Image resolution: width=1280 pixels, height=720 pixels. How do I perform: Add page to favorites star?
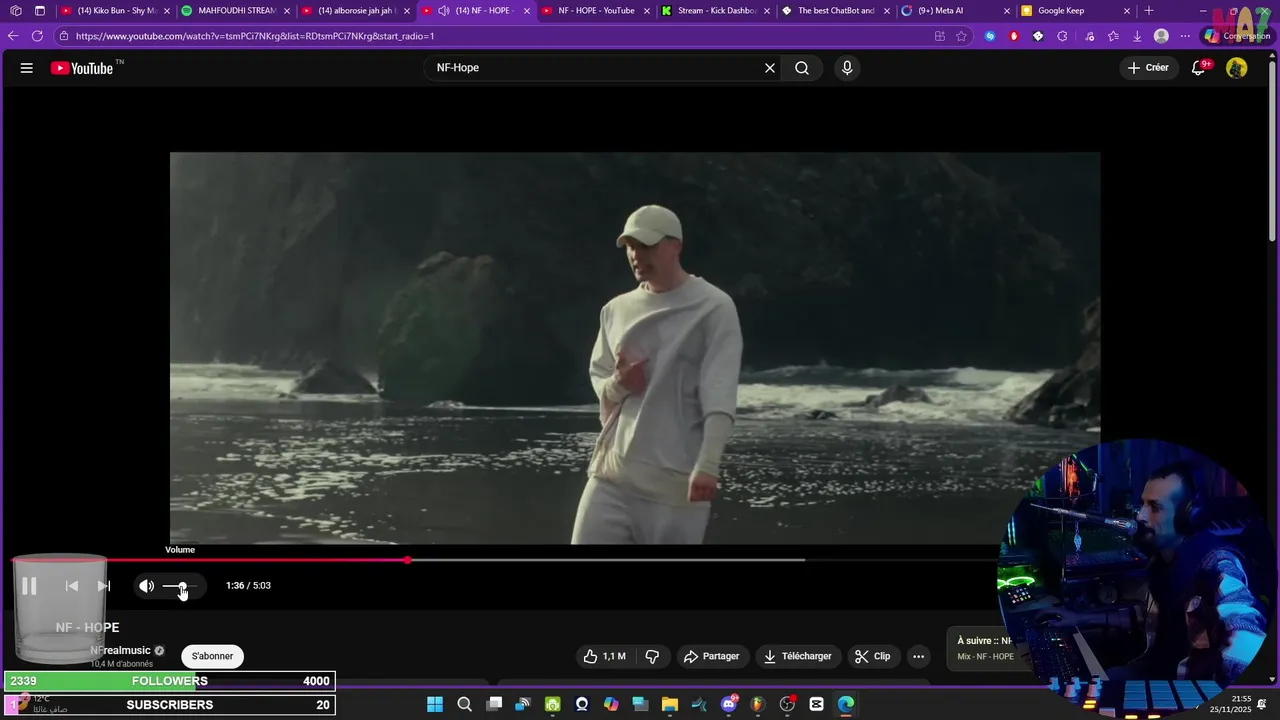[x=961, y=36]
